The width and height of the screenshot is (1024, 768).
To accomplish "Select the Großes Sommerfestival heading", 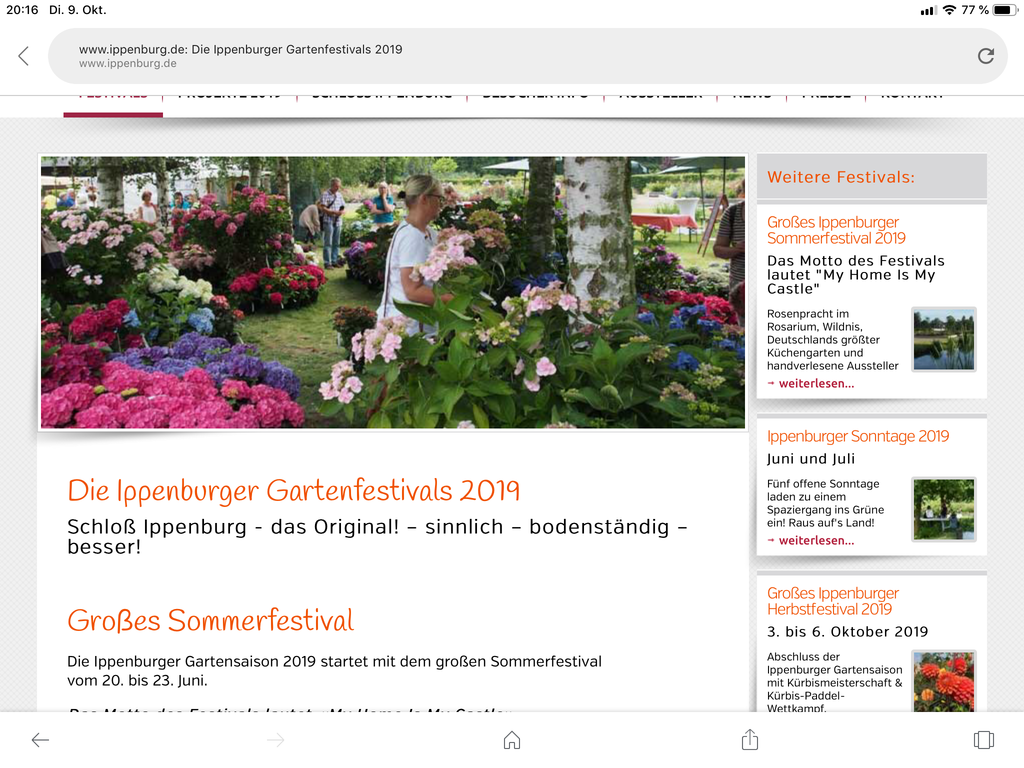I will tap(210, 620).
